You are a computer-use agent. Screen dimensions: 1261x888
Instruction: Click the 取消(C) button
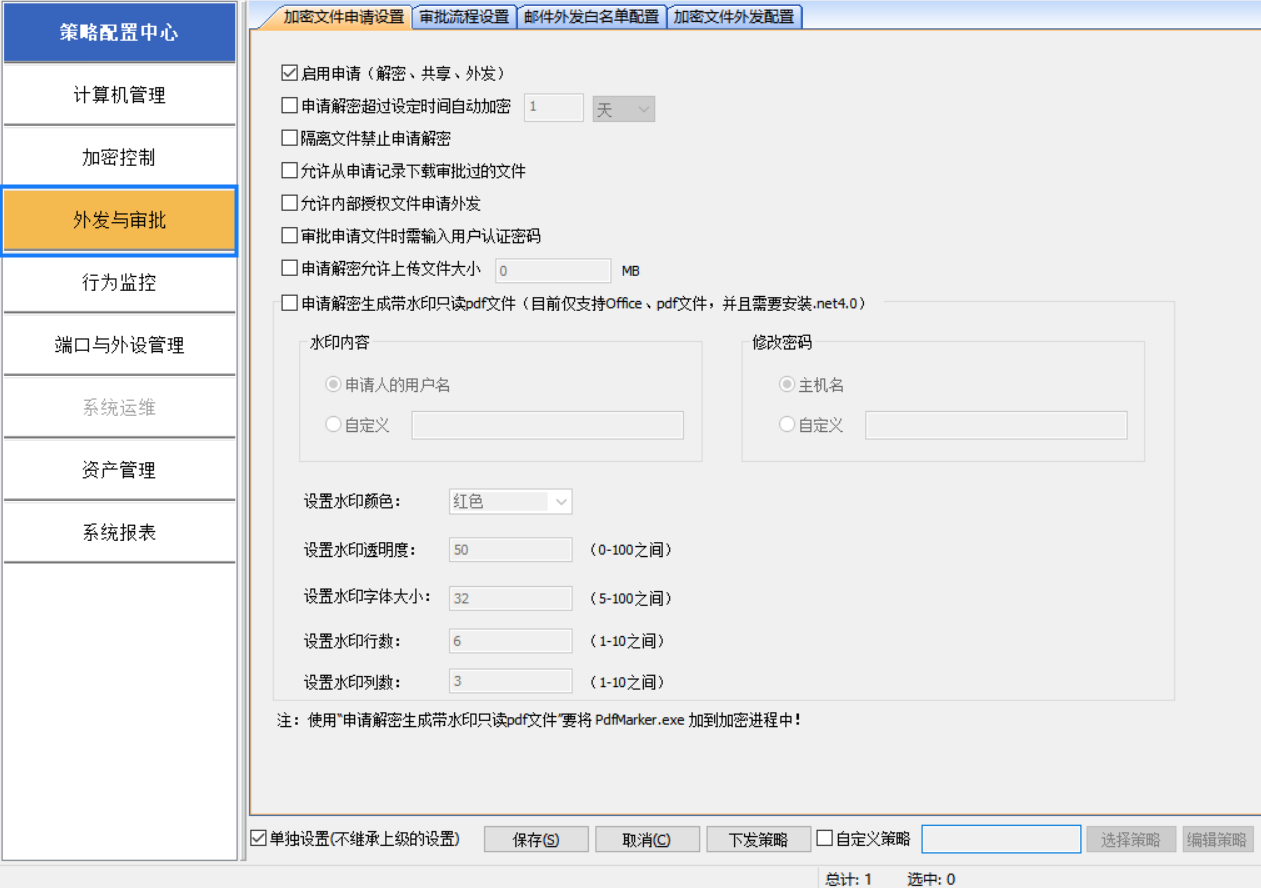point(646,839)
